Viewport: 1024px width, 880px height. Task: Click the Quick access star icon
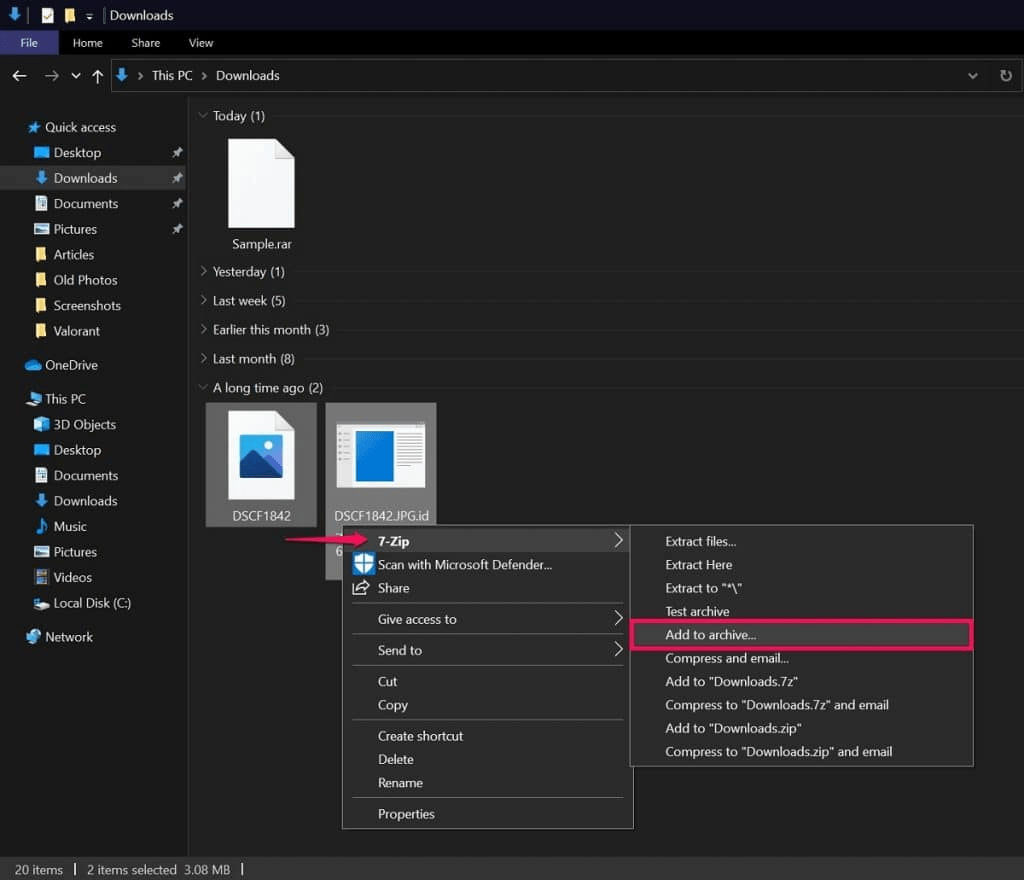(34, 127)
